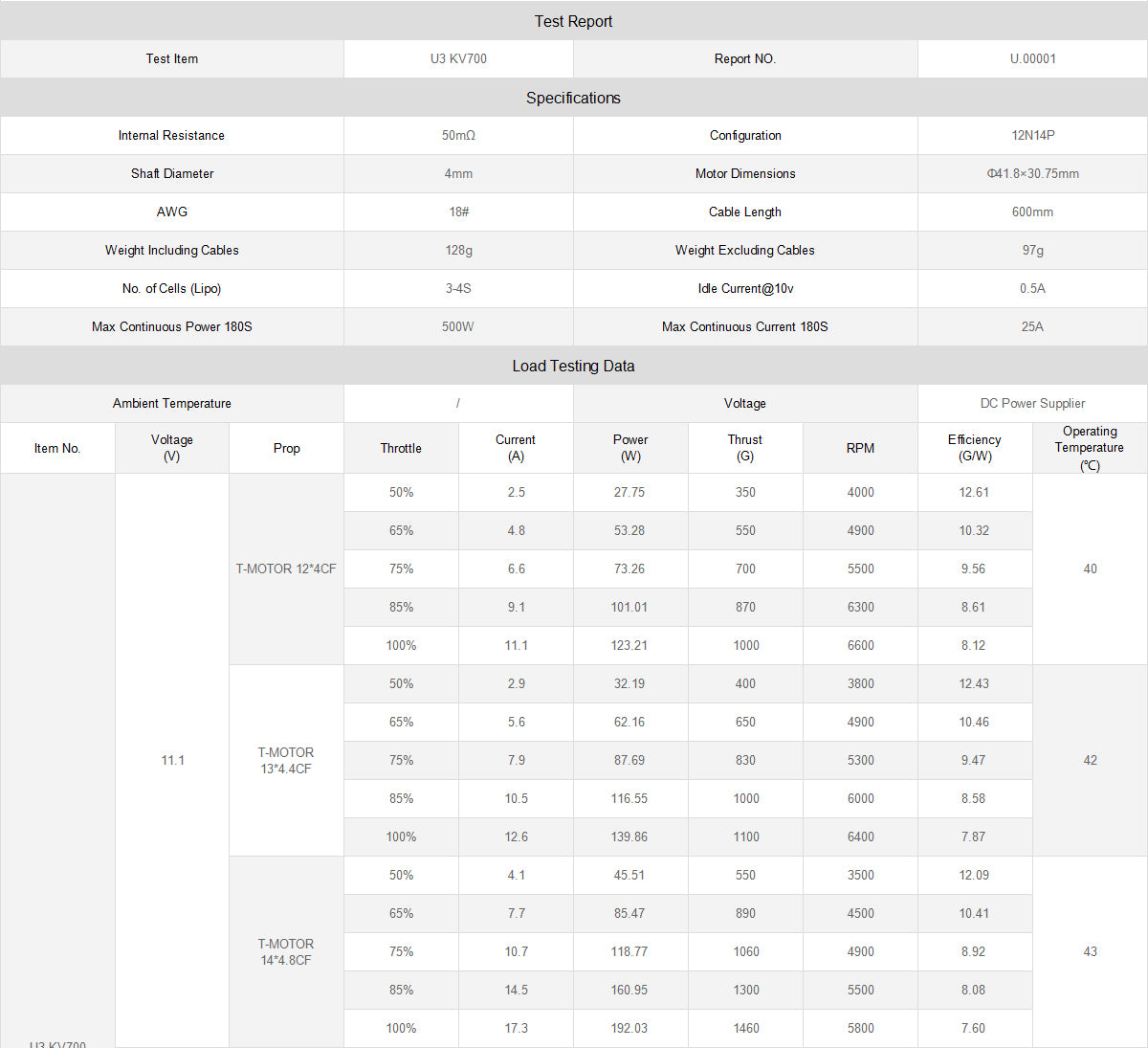This screenshot has height=1048, width=1148.
Task: Click the '25A' max continuous current value
Action: [1033, 326]
